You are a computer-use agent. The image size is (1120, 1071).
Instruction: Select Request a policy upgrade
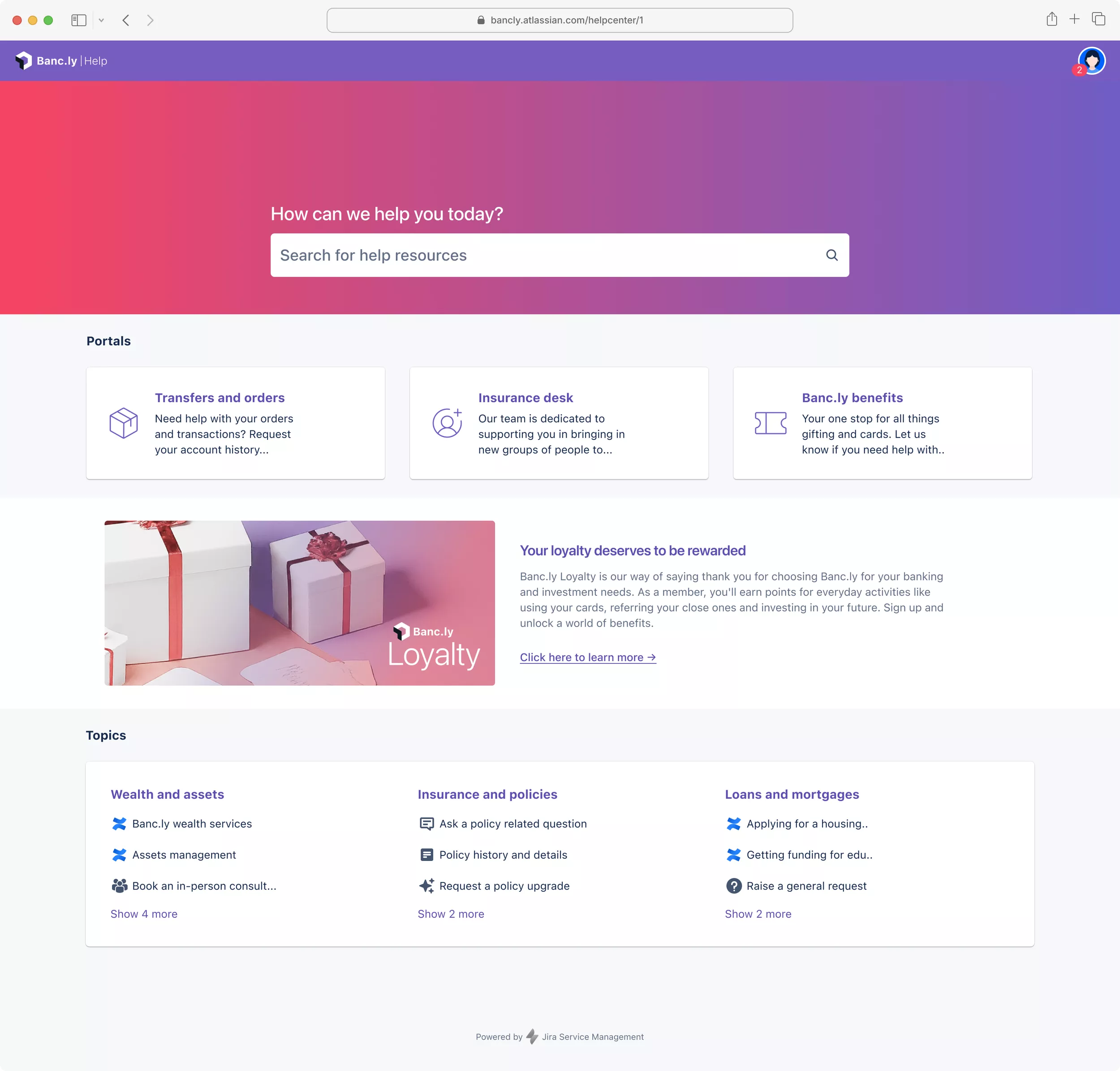(x=504, y=886)
